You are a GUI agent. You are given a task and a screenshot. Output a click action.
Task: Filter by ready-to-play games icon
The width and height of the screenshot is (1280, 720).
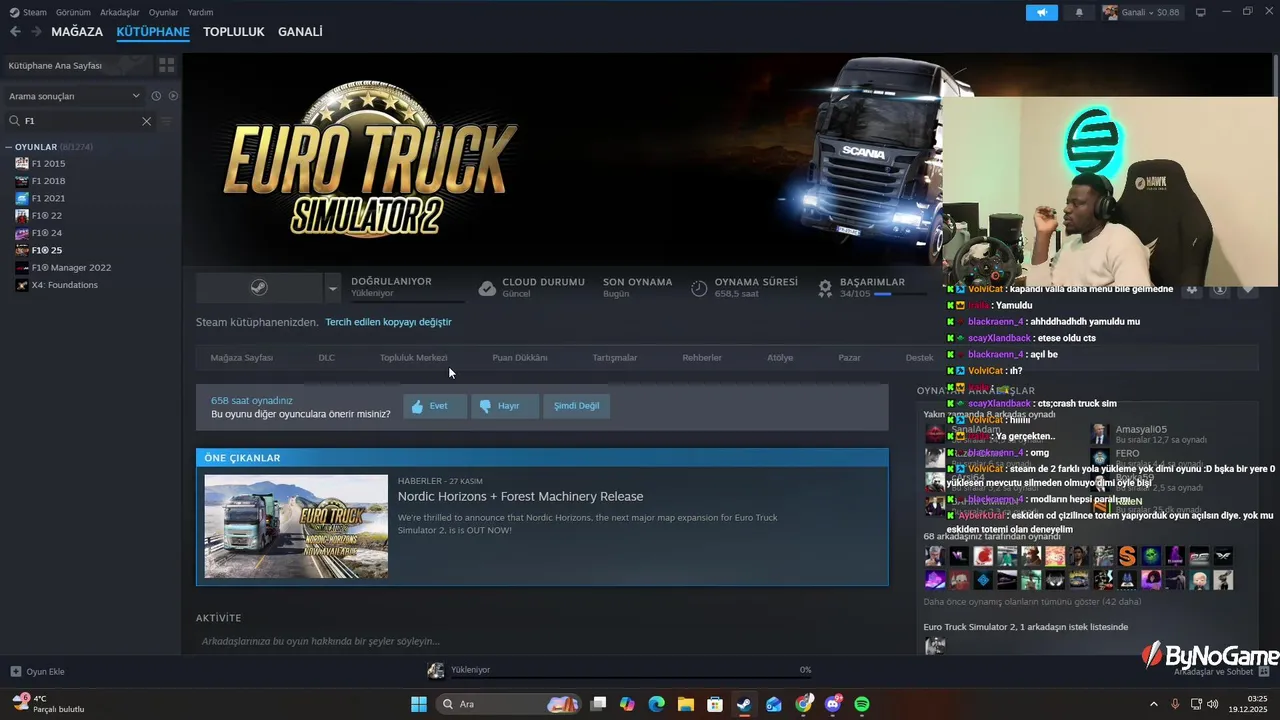(x=173, y=96)
